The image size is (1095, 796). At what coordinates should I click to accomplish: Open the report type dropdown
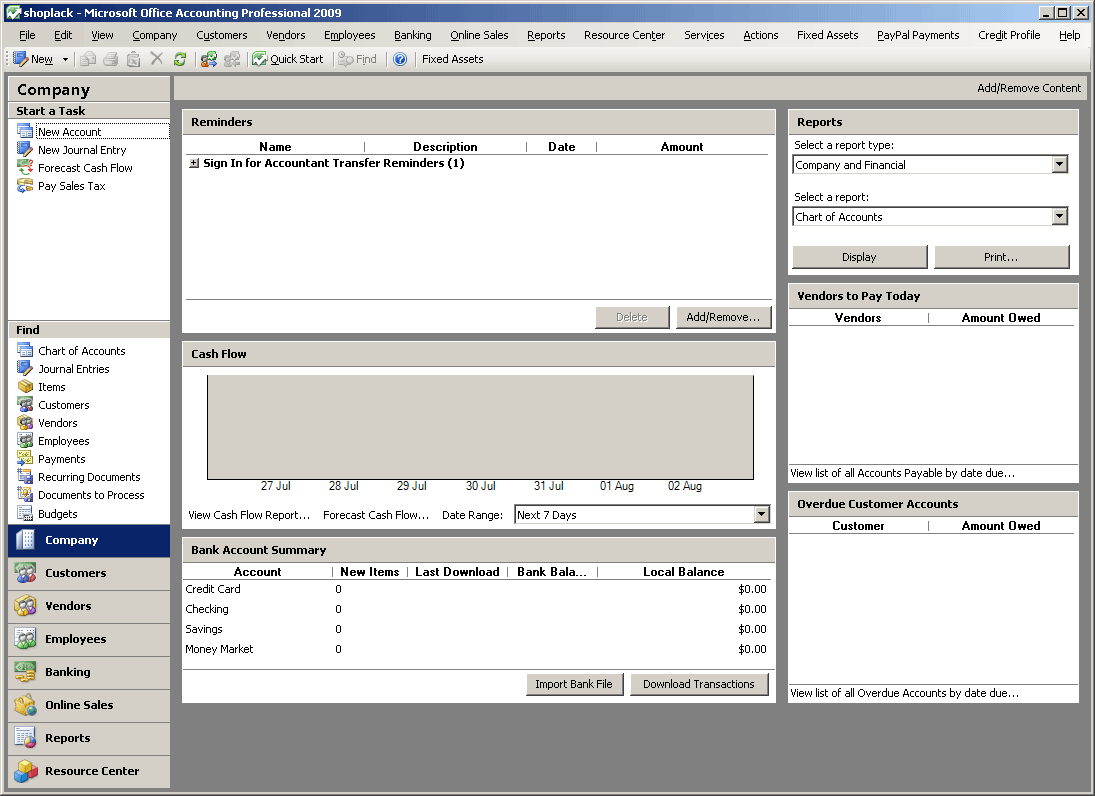(x=1059, y=165)
